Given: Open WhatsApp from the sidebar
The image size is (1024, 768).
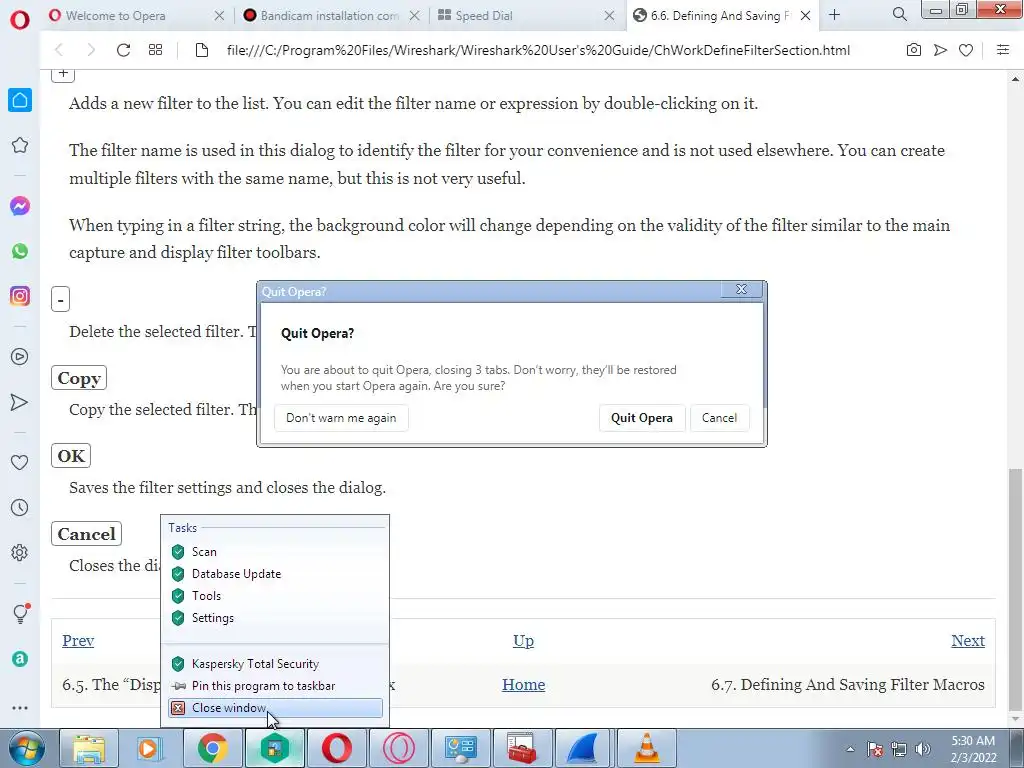Looking at the screenshot, I should 20,251.
